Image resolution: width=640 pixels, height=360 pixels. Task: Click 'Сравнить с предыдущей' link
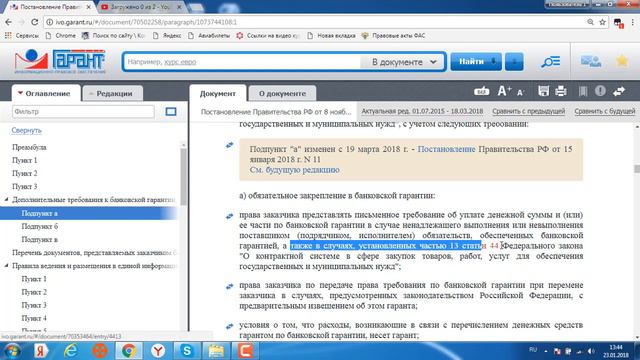click(528, 111)
